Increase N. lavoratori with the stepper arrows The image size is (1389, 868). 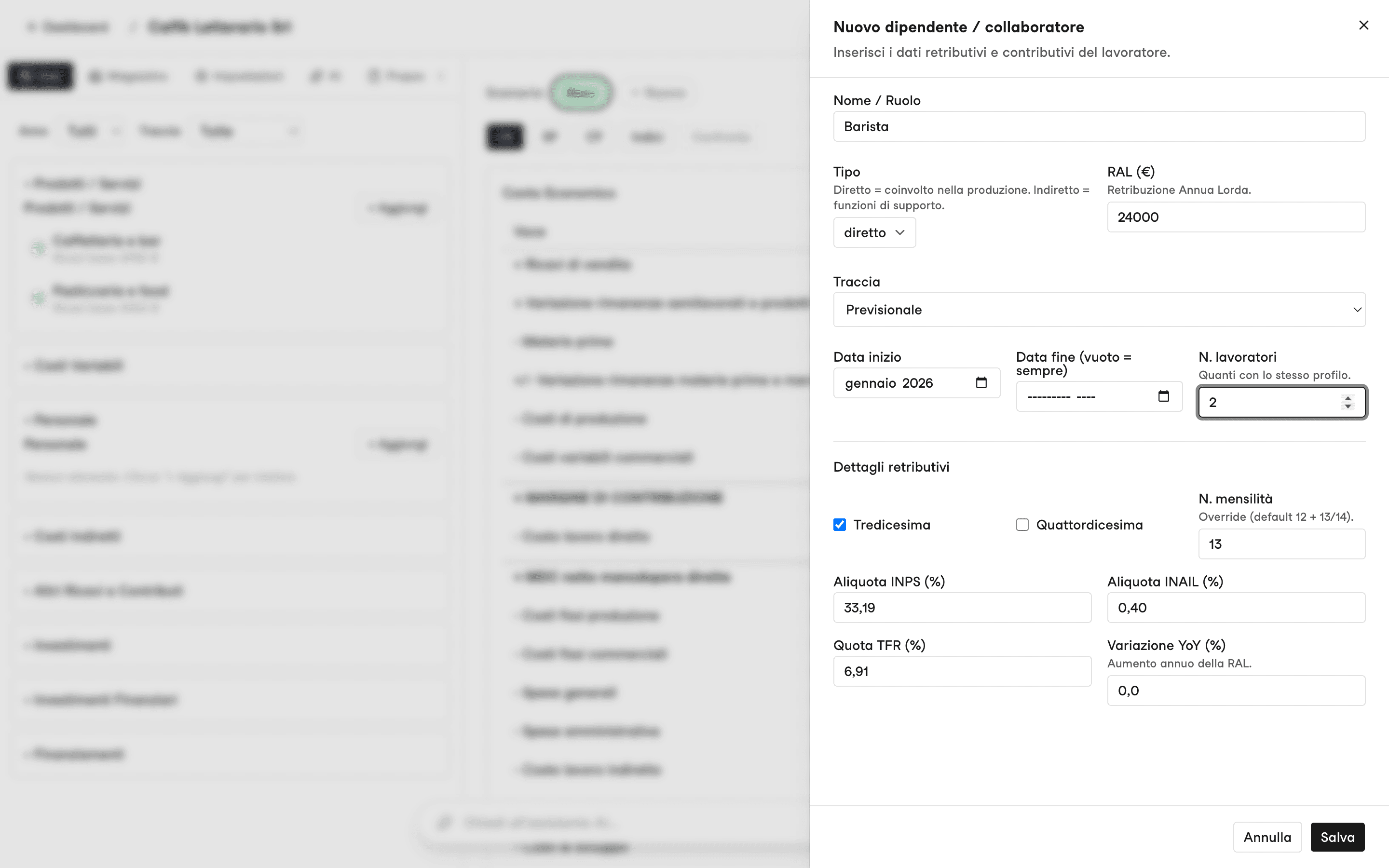coord(1347,398)
